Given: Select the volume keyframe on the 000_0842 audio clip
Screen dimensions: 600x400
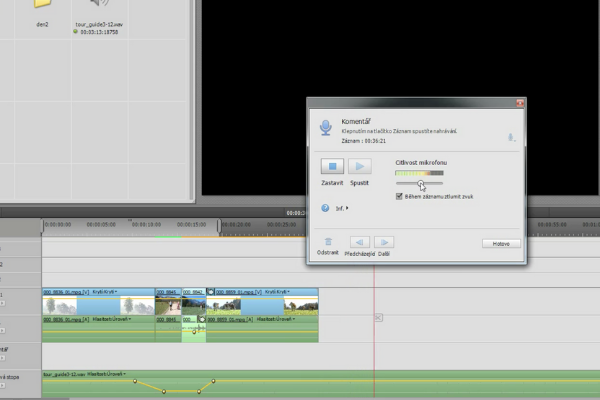Looking at the screenshot, I should [194, 332].
